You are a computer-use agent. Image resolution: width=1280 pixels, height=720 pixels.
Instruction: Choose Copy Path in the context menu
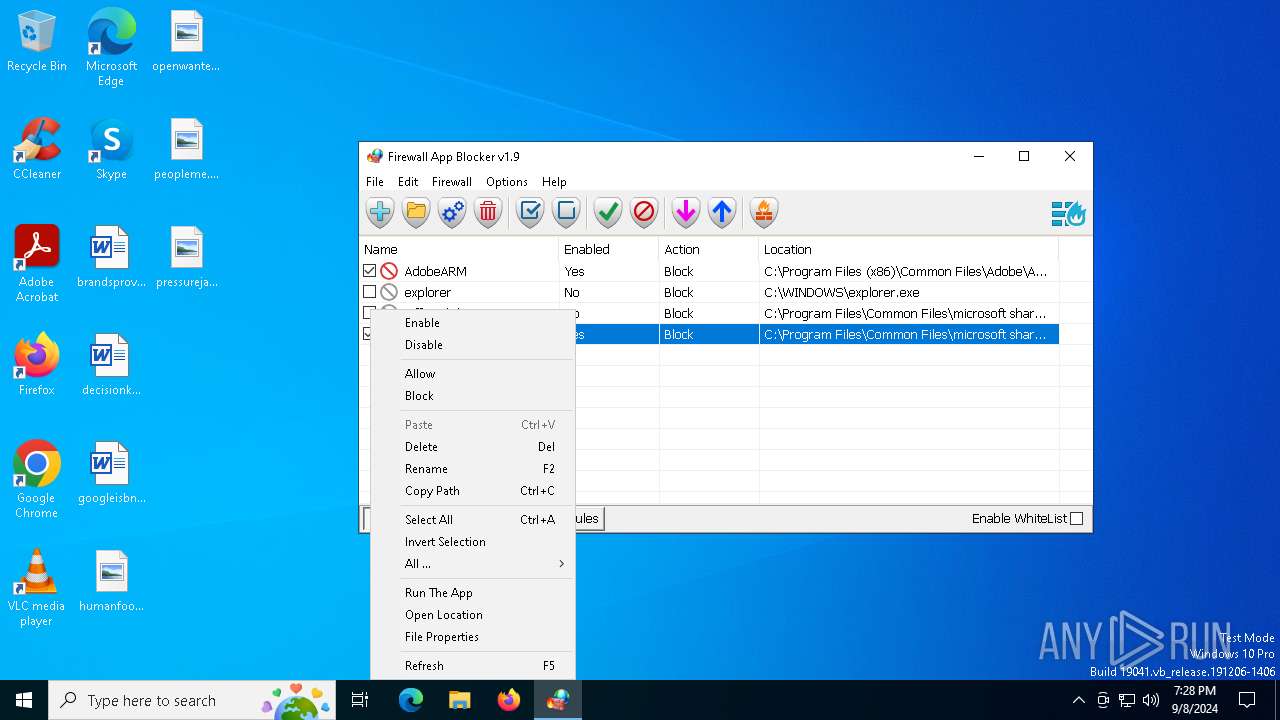[x=473, y=491]
